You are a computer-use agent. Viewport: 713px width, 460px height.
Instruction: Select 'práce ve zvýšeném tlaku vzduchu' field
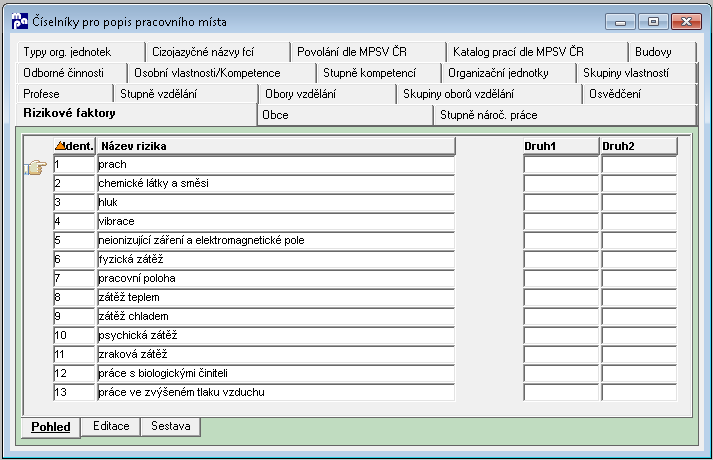pos(276,392)
